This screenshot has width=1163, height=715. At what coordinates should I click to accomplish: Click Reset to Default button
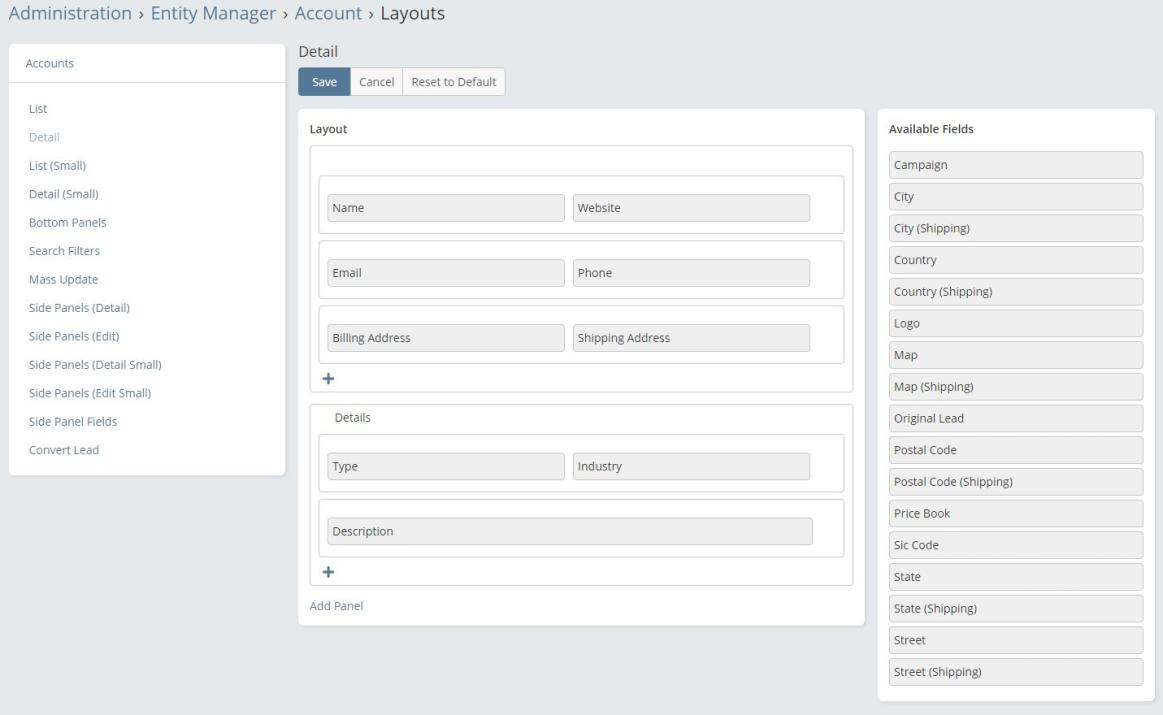click(x=453, y=82)
